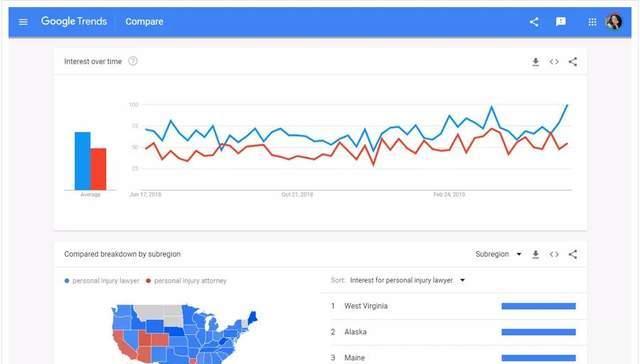Embed the subregion breakdown widget

(554, 254)
